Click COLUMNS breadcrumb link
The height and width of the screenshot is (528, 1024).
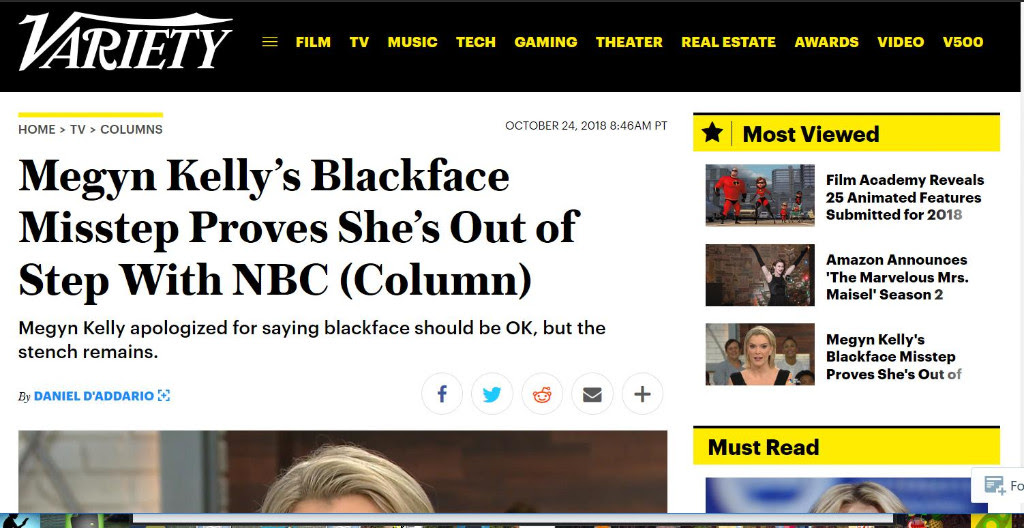coord(131,129)
